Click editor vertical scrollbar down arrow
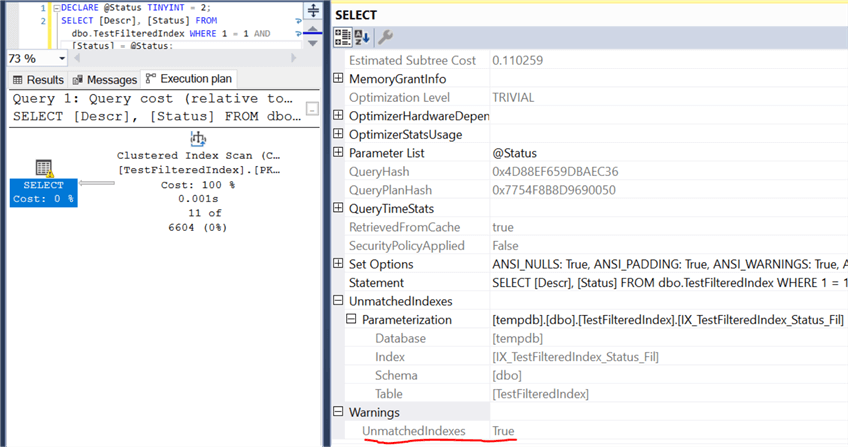This screenshot has width=848, height=447. (x=313, y=43)
